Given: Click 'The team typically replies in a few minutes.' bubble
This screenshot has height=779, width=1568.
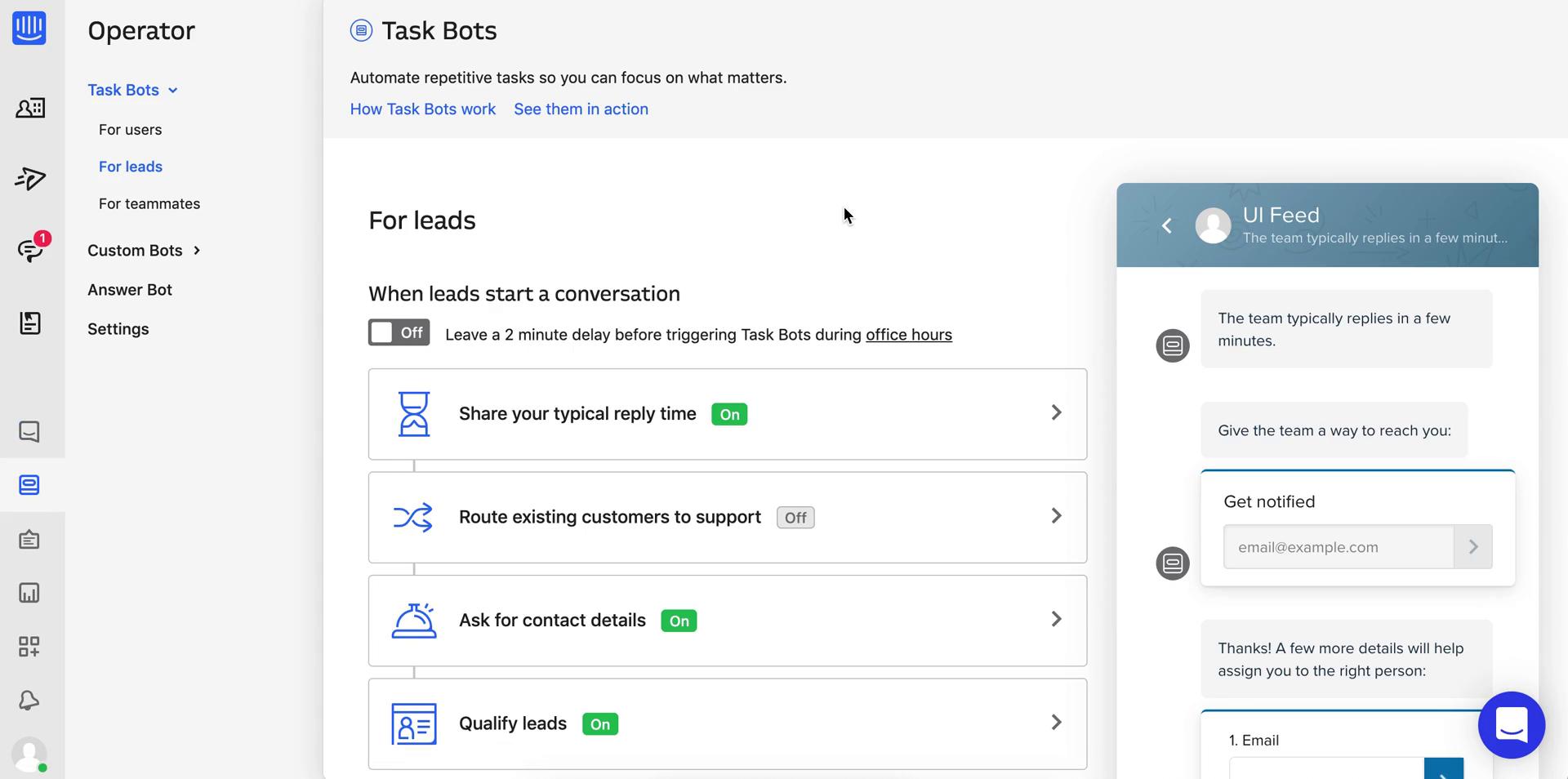Looking at the screenshot, I should coord(1347,329).
